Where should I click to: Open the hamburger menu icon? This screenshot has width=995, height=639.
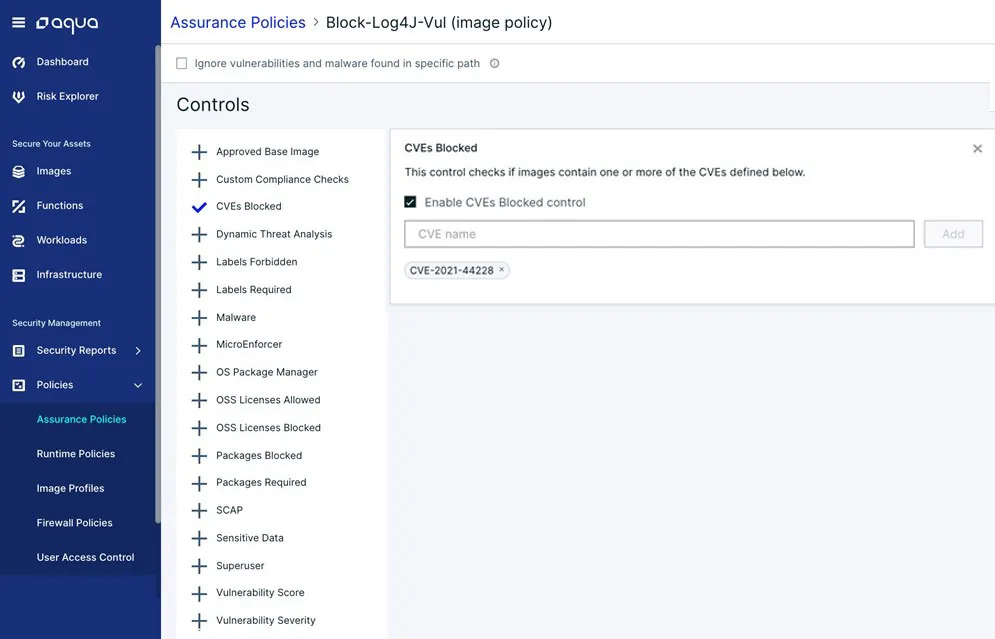click(x=18, y=23)
